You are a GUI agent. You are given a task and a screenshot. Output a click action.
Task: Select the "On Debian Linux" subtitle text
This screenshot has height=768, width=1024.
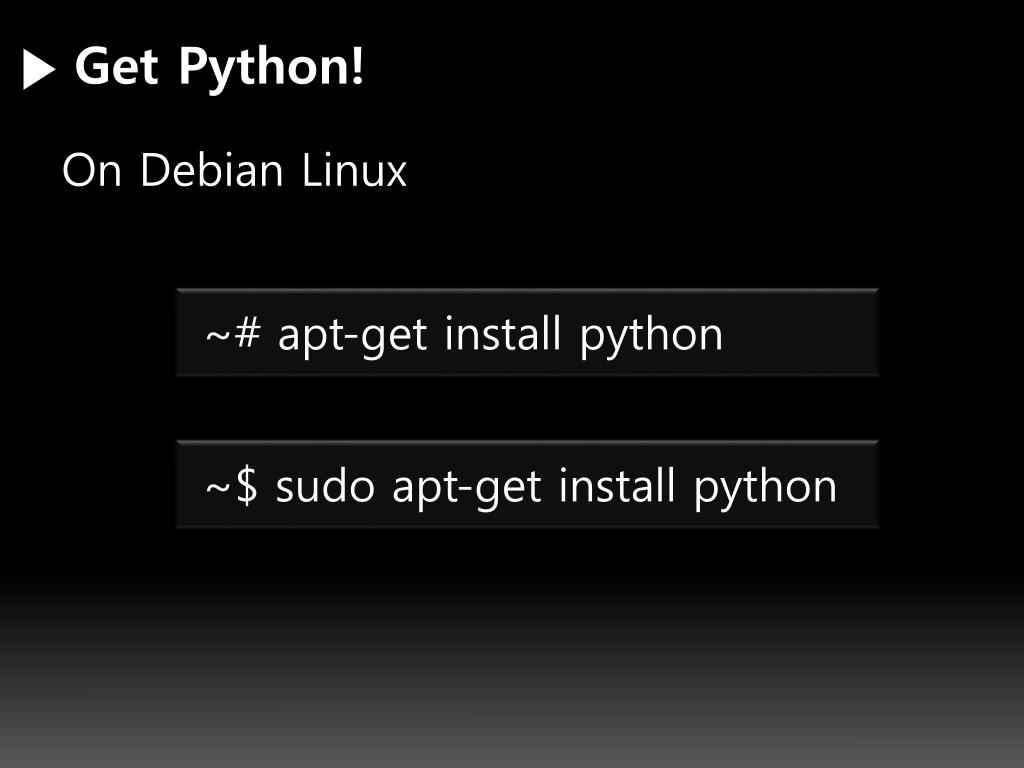tap(234, 170)
